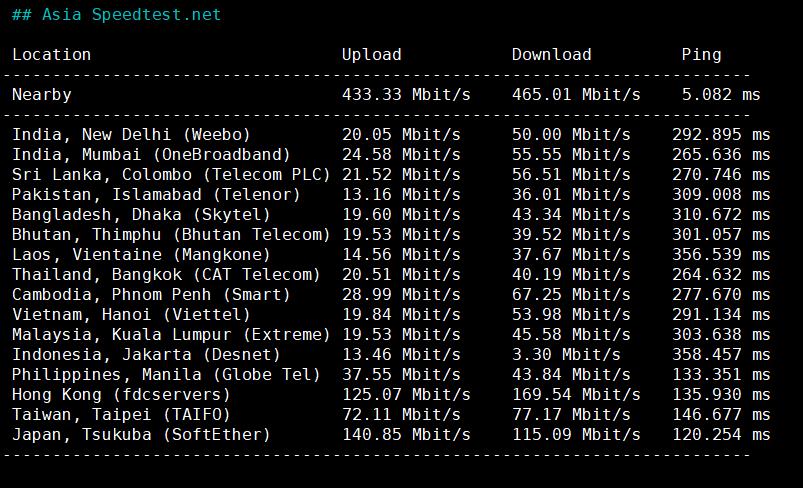This screenshot has width=803, height=488.
Task: Click the Nearby row label
Action: click(x=41, y=95)
